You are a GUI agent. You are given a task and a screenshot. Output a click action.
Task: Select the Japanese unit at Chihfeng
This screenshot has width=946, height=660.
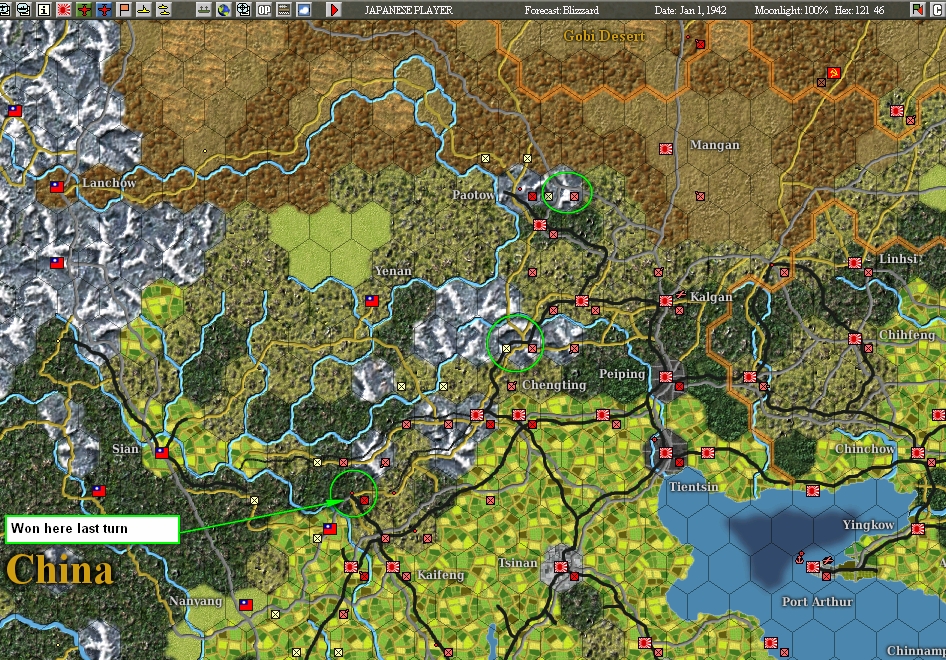tap(855, 338)
